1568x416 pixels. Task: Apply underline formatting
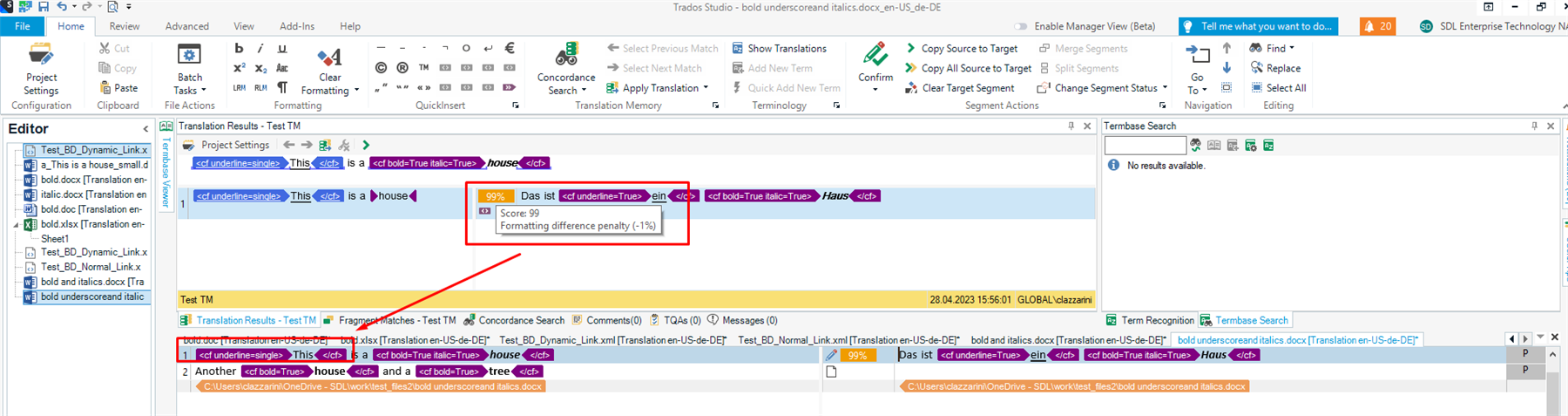point(281,49)
